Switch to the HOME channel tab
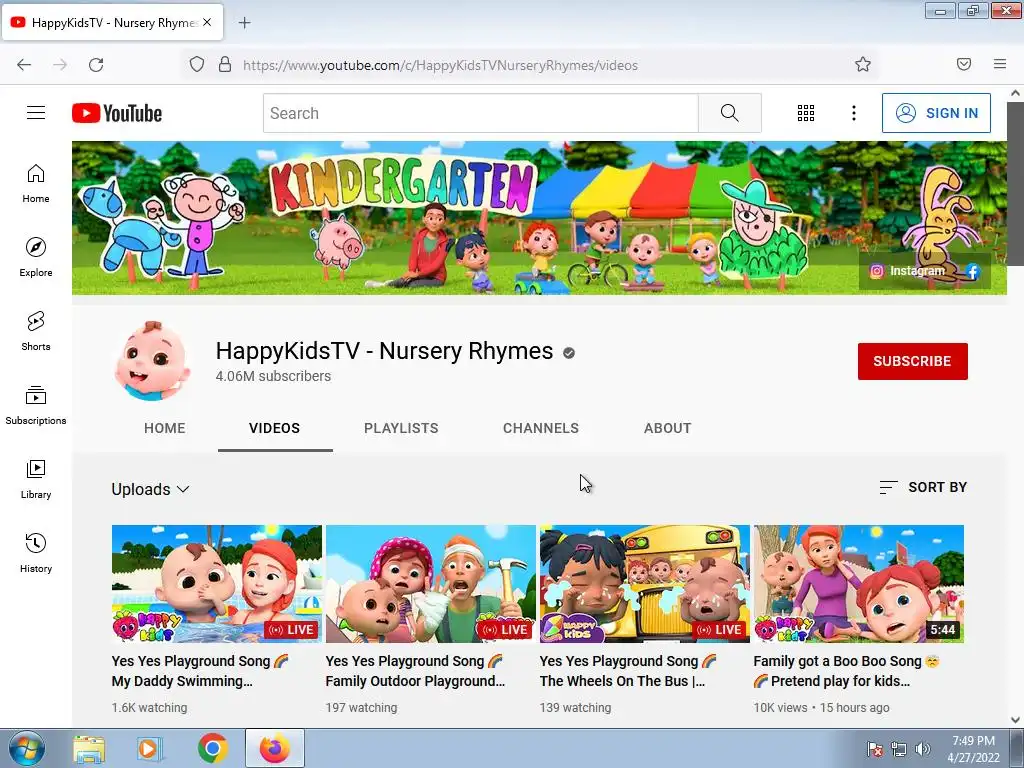The image size is (1024, 768). pyautogui.click(x=165, y=428)
